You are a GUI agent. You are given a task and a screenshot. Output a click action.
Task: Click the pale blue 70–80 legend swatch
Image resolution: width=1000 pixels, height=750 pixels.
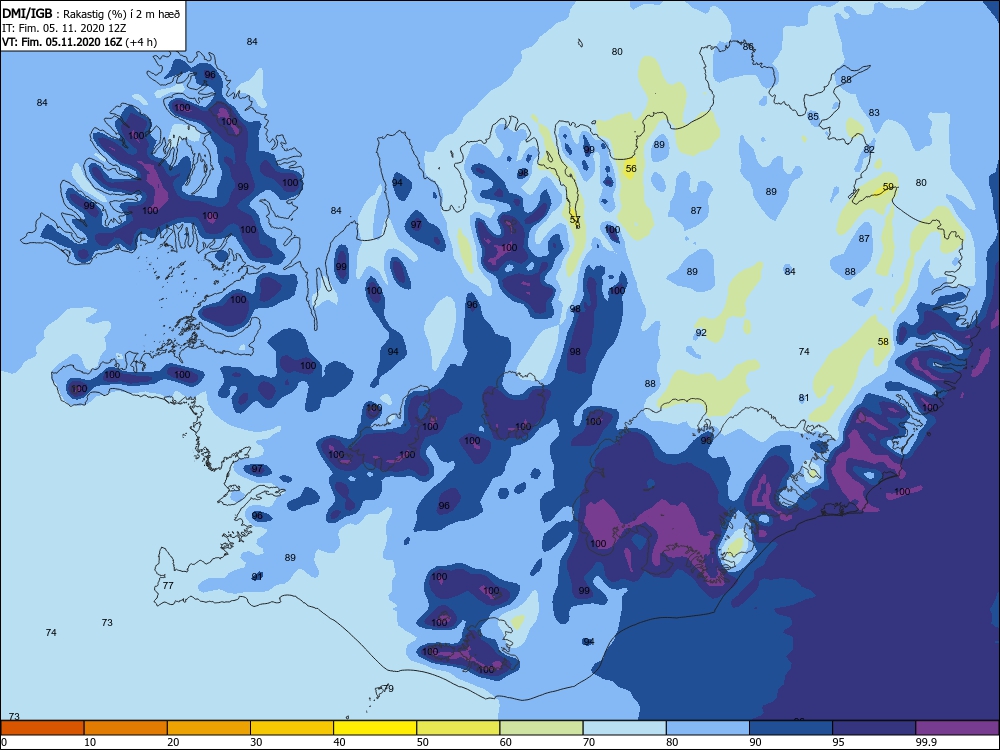(624, 728)
